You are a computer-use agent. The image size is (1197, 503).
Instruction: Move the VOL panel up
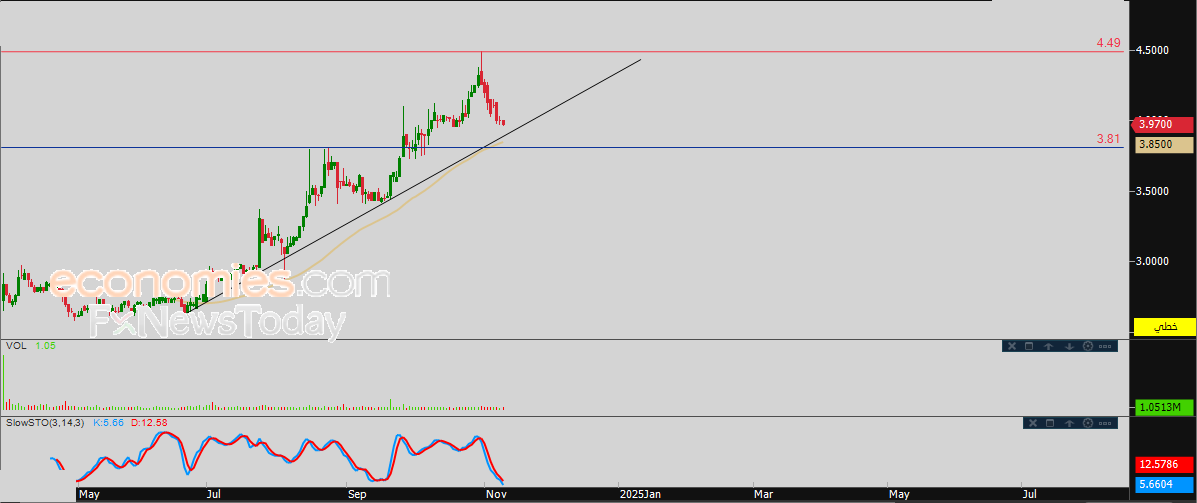coord(1049,347)
